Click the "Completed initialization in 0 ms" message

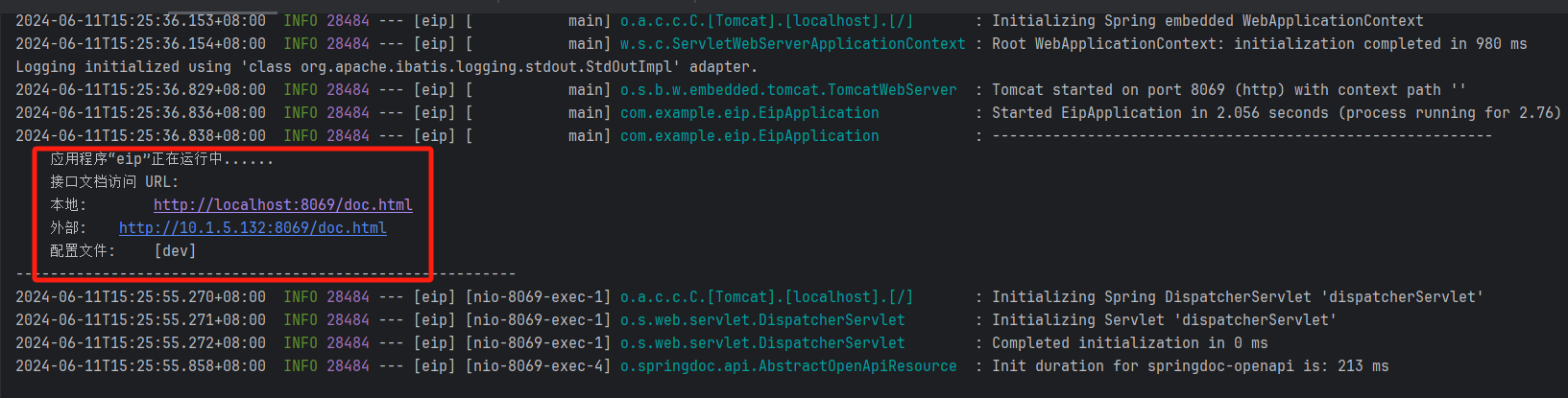[x=1129, y=343]
